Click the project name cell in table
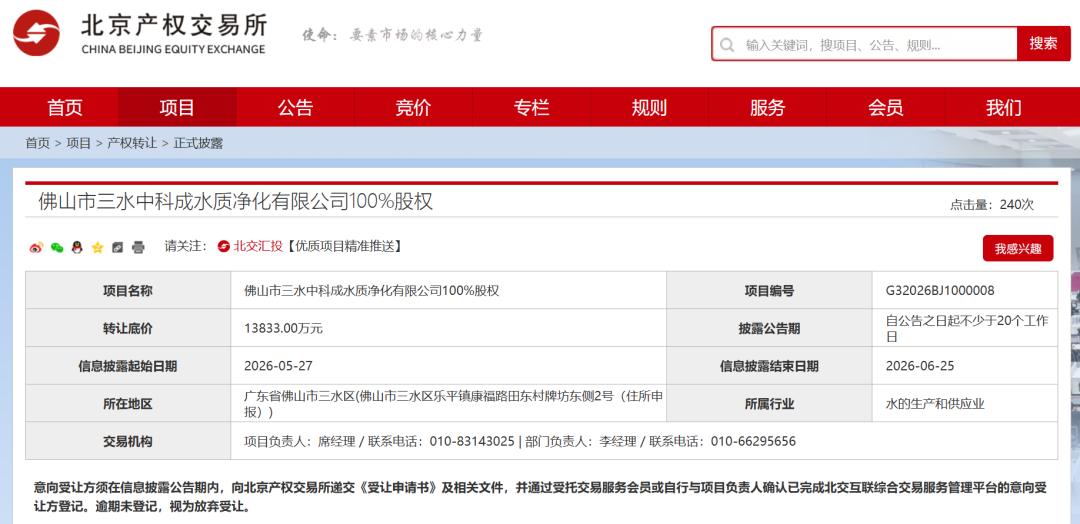 click(x=449, y=291)
